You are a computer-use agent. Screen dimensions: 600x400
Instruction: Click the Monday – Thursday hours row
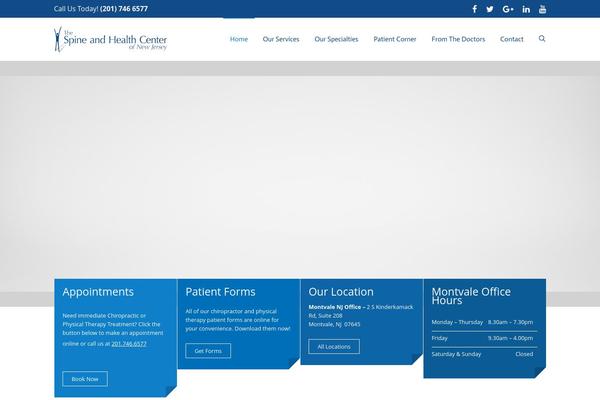click(x=483, y=322)
